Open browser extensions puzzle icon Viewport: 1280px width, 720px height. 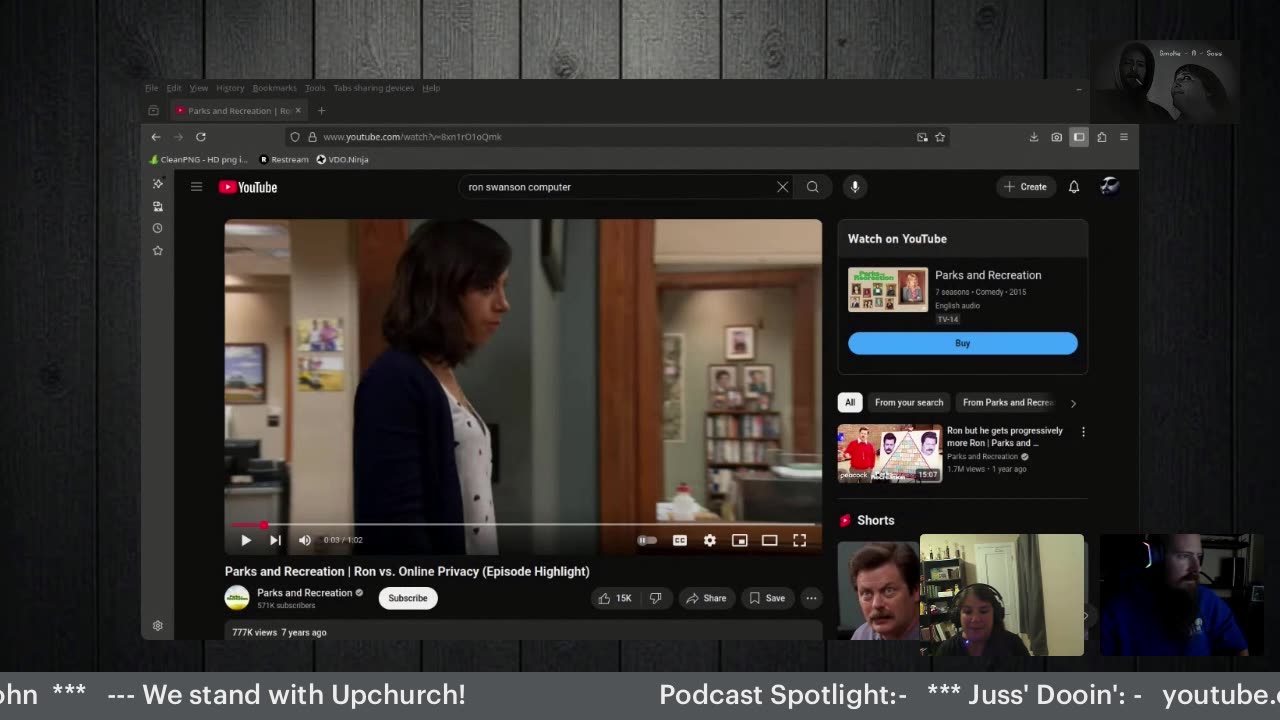pos(1101,137)
